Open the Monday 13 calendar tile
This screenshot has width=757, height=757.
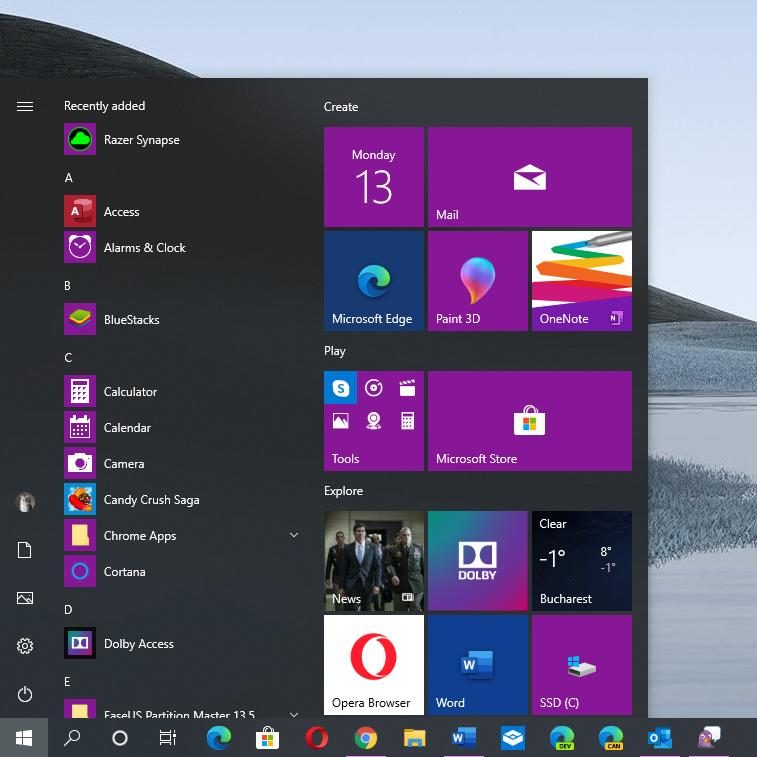[x=374, y=177]
